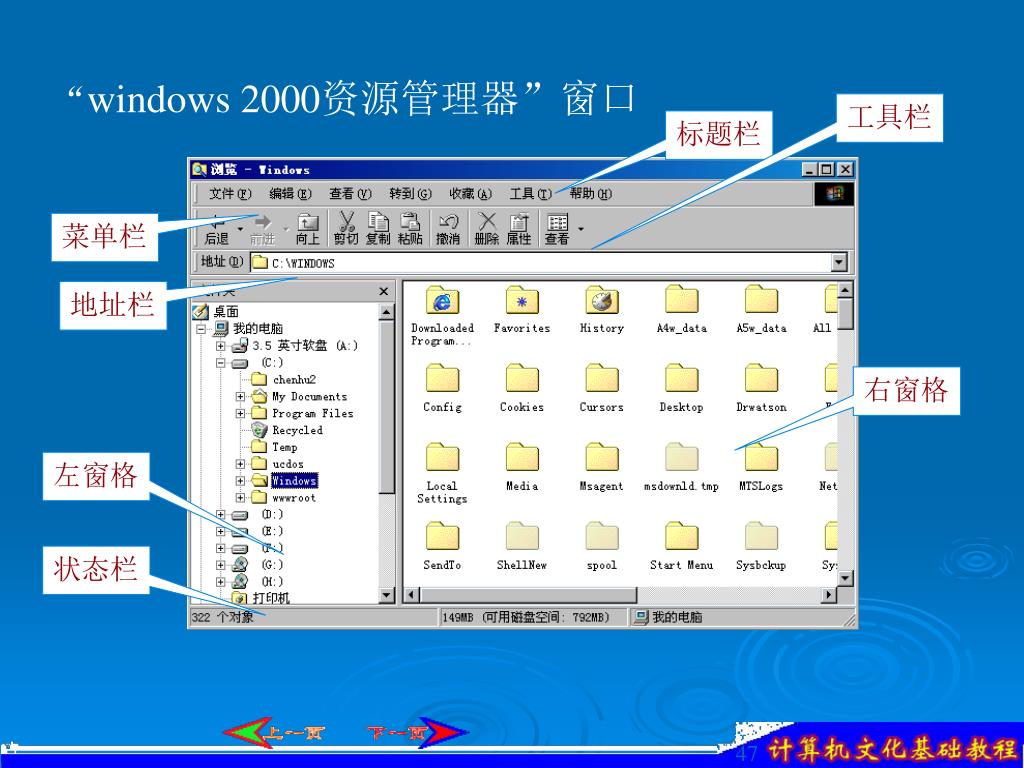Select the Media folder

click(522, 466)
